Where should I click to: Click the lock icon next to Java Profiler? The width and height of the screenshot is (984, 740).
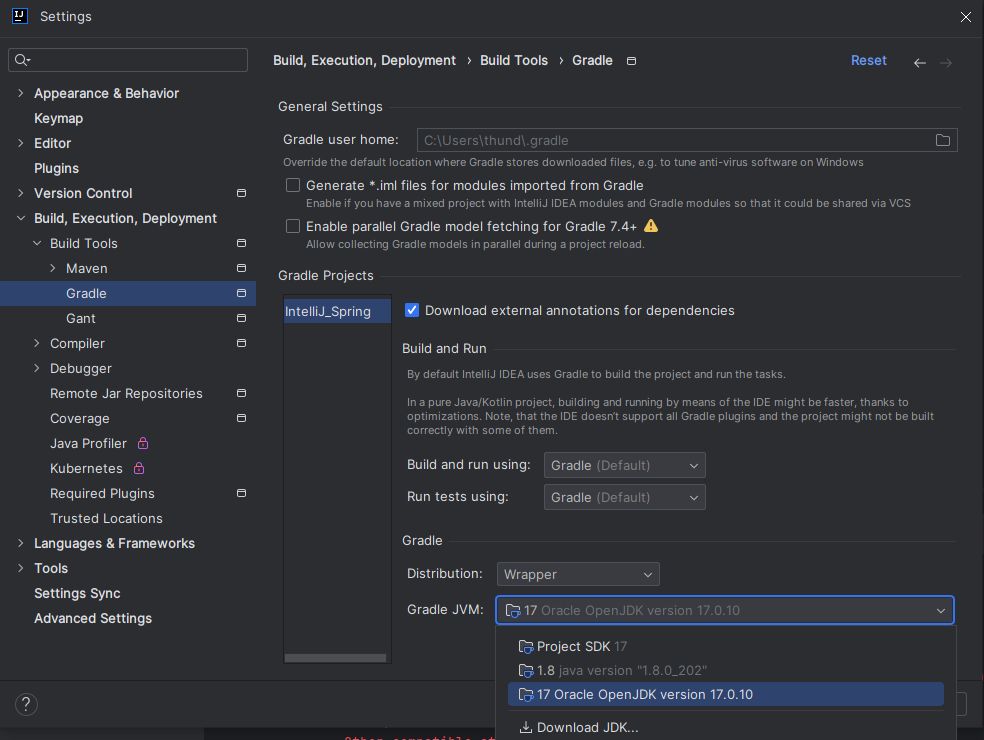coord(143,443)
